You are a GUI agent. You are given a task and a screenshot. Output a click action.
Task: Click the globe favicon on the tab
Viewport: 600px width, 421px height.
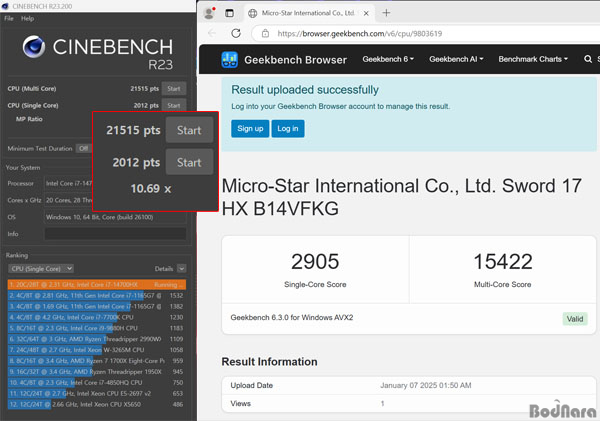tap(253, 13)
